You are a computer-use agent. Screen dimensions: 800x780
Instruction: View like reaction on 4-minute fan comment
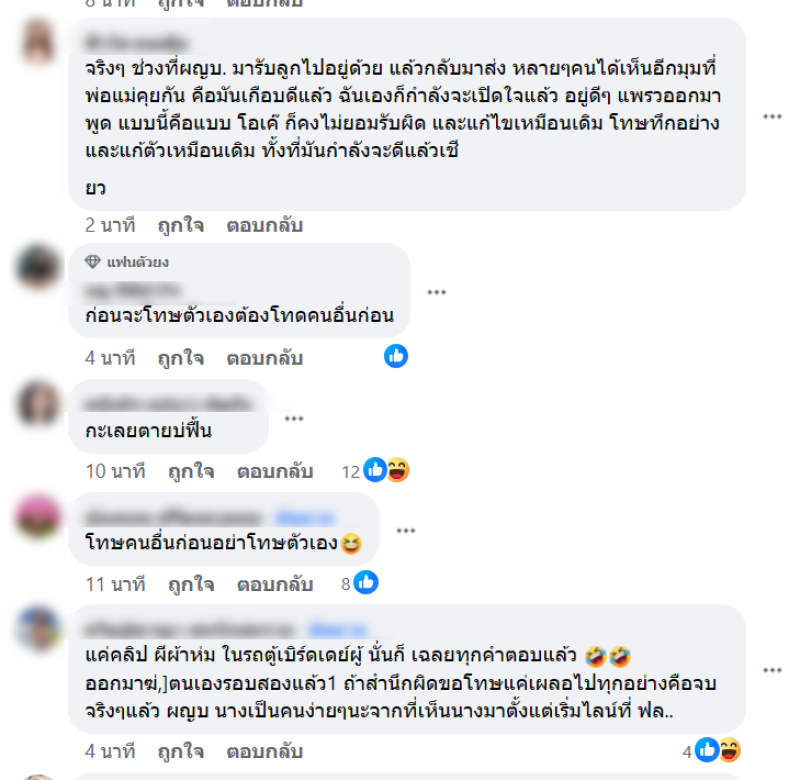[396, 356]
